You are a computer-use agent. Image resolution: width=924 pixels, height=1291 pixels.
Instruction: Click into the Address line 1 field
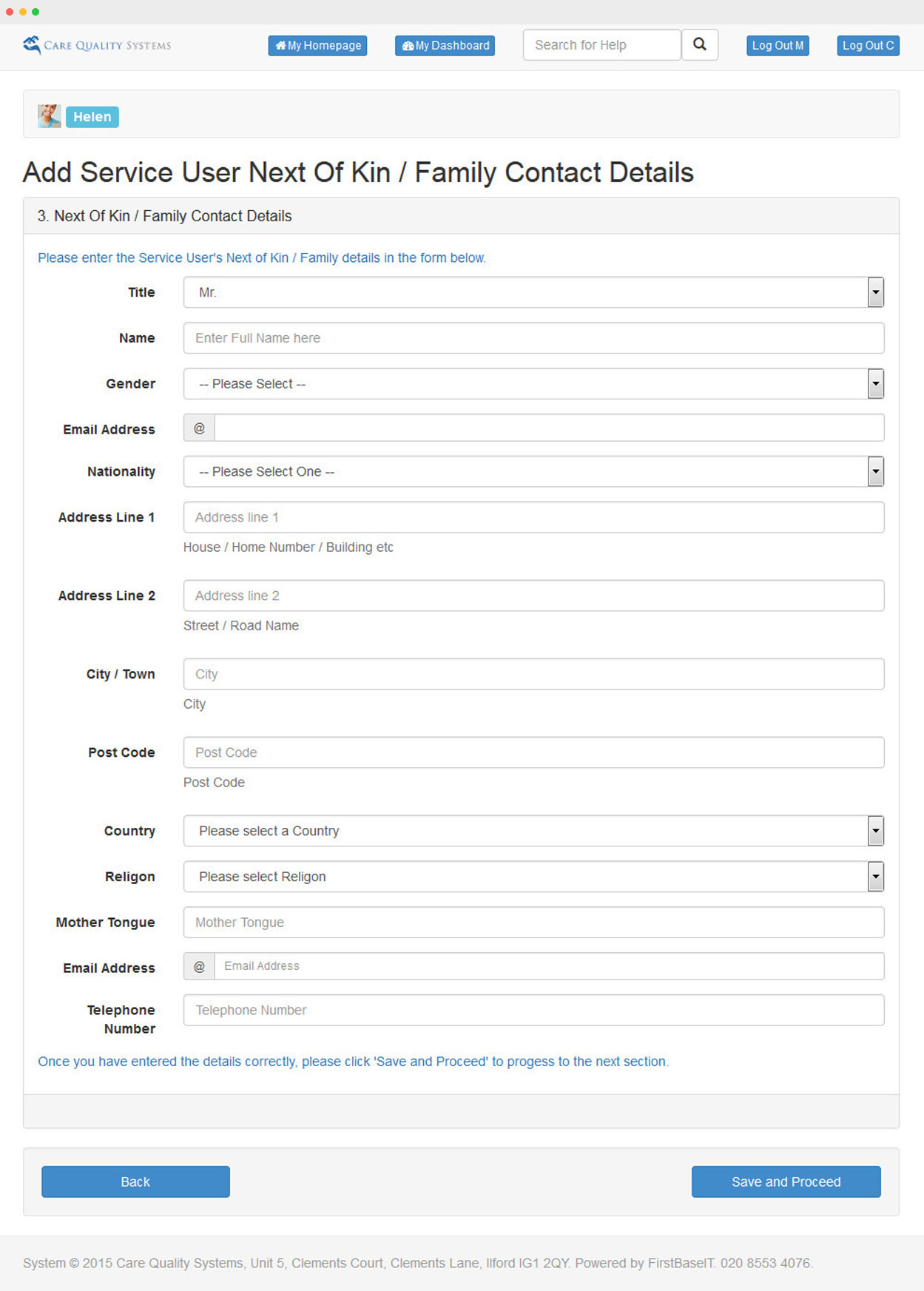(533, 517)
